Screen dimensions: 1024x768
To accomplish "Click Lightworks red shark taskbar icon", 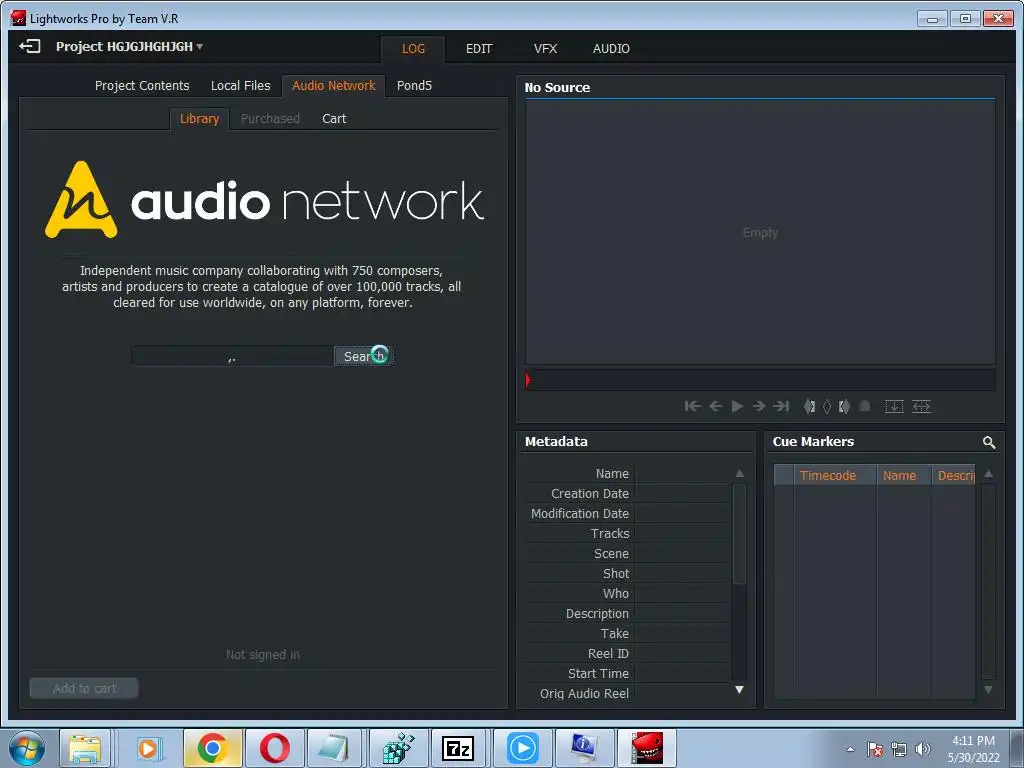I will pos(647,748).
